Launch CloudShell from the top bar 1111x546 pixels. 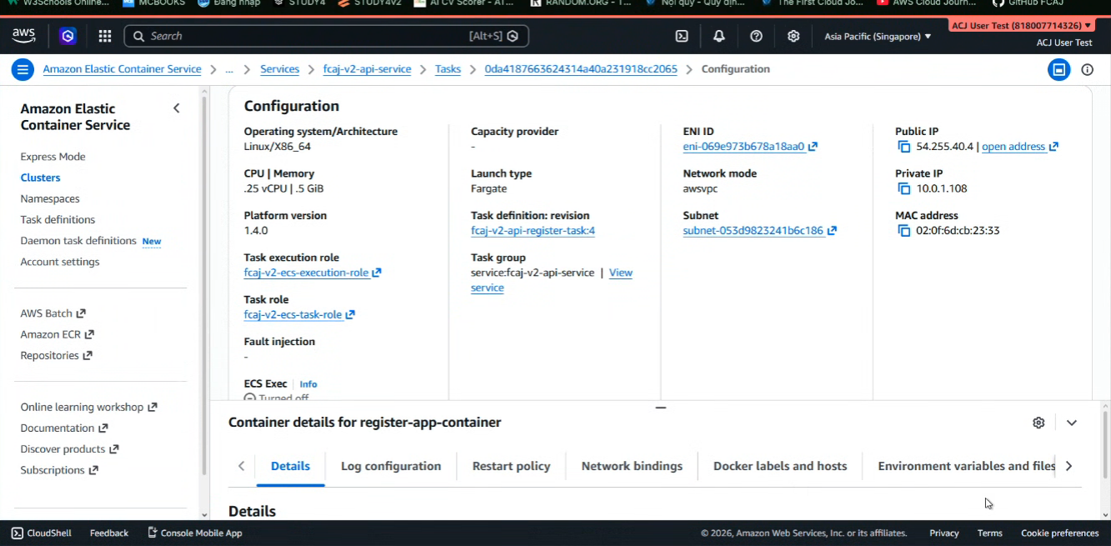[682, 36]
